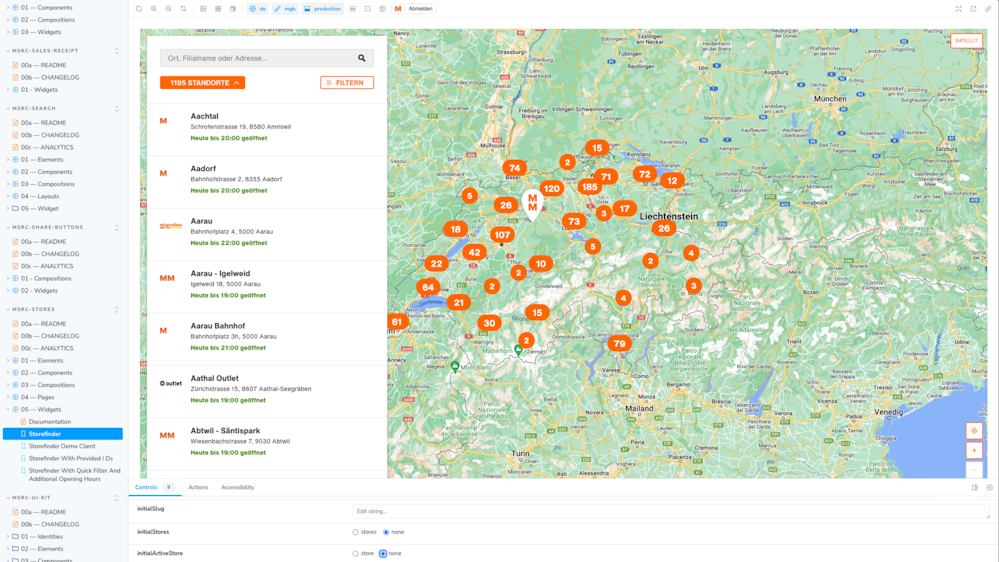The height and width of the screenshot is (562, 999).
Task: Click the remount component icon
Action: tap(139, 9)
